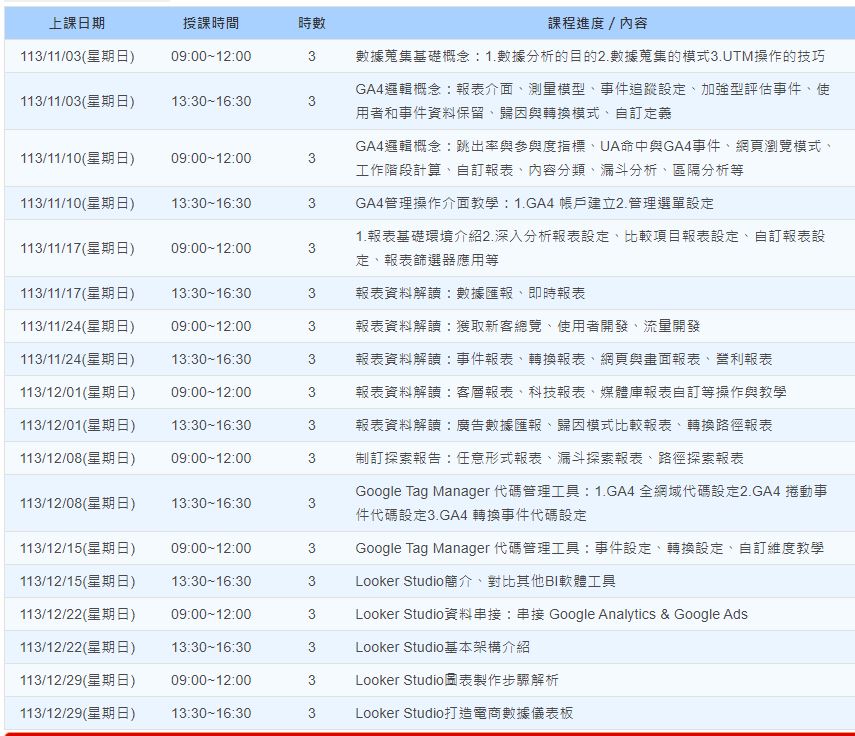Select the 113/11/24 date in the 13:30~16:30 row

pos(77,359)
